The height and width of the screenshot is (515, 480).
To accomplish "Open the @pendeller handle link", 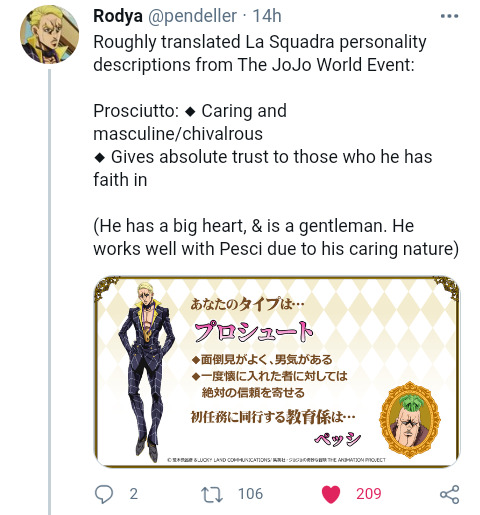I will click(x=192, y=16).
